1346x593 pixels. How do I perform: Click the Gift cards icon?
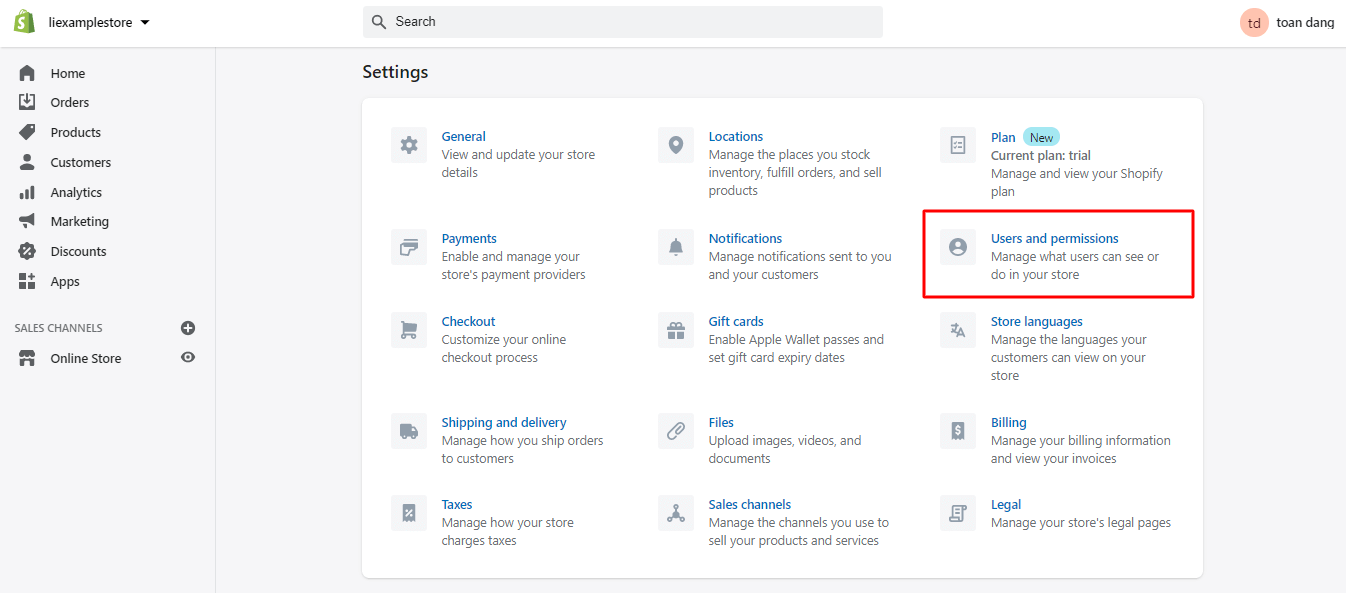(x=676, y=329)
